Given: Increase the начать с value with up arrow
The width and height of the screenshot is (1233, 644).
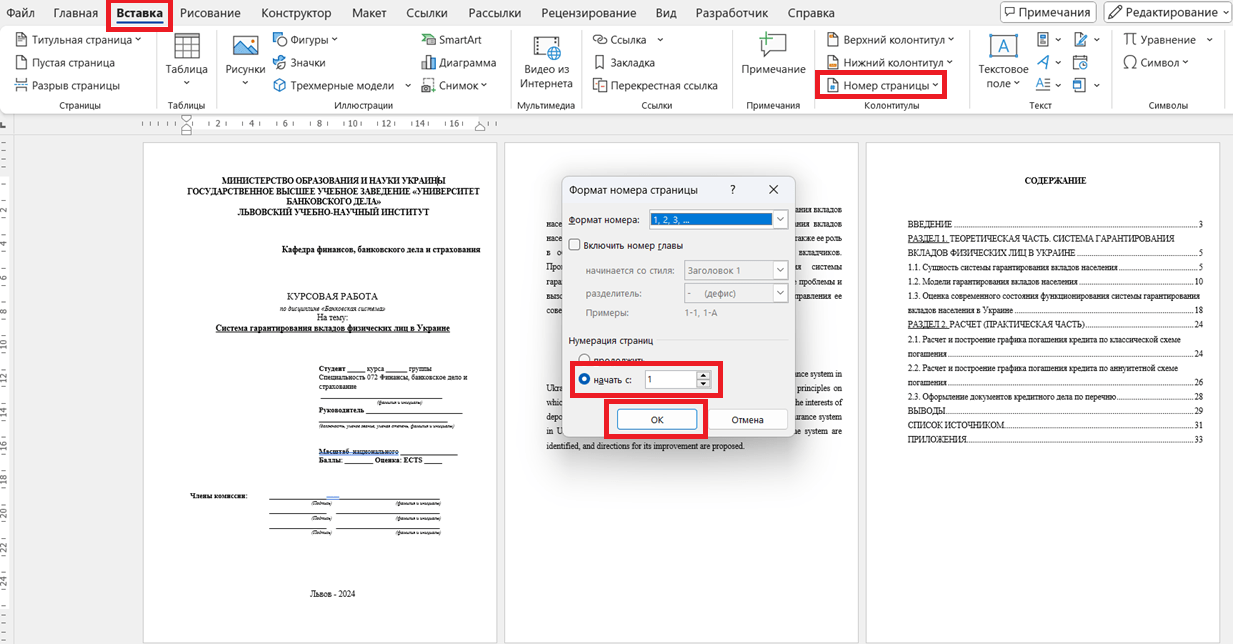Looking at the screenshot, I should pos(703,375).
